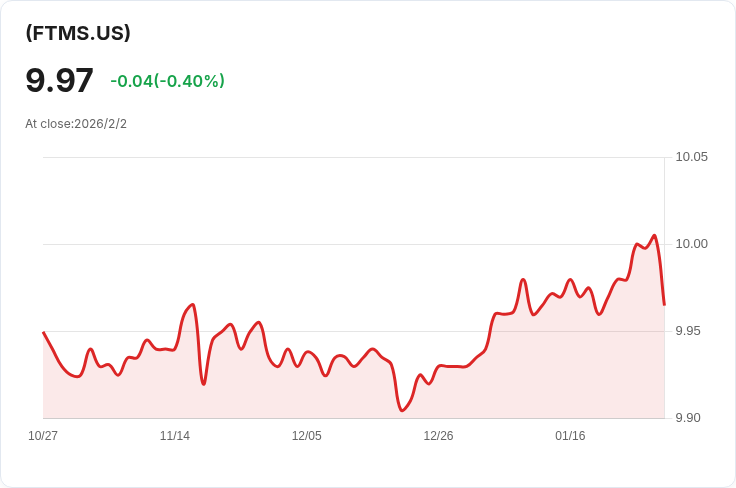Click the 10.00 price level label
Screen dimensions: 736x488
point(691,244)
